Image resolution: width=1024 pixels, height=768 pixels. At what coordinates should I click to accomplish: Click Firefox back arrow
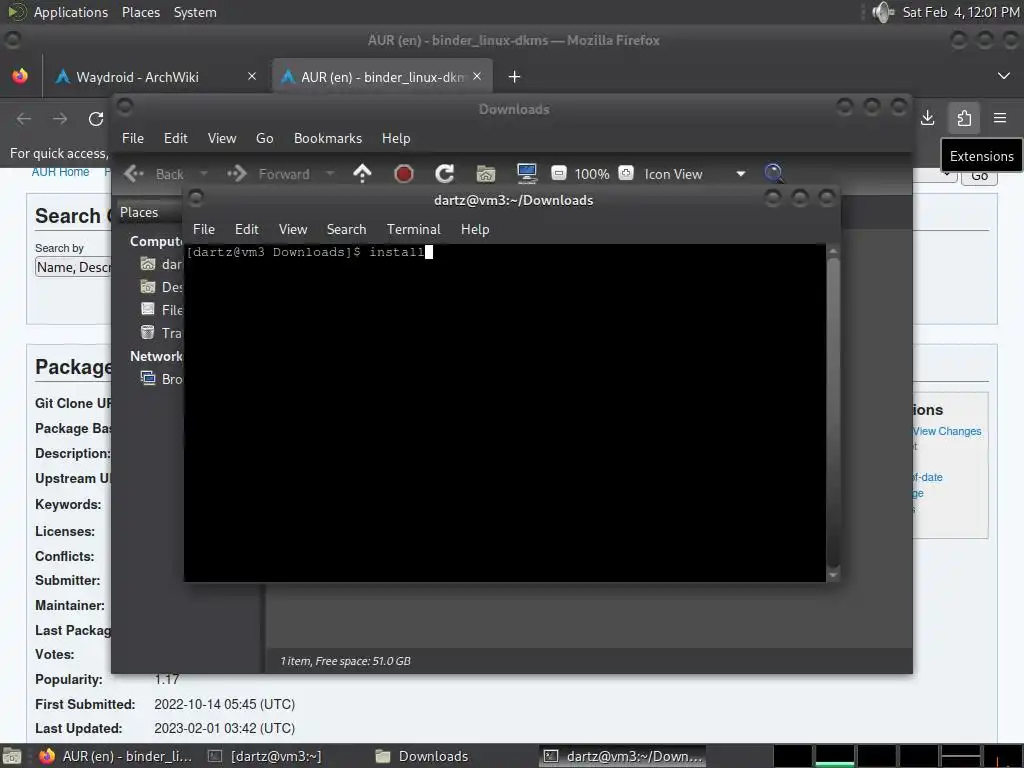24,119
